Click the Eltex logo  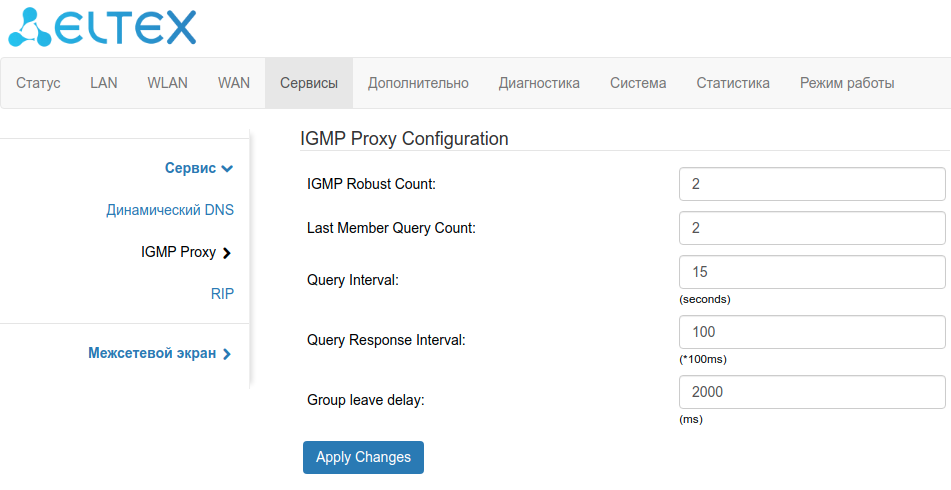pos(101,28)
